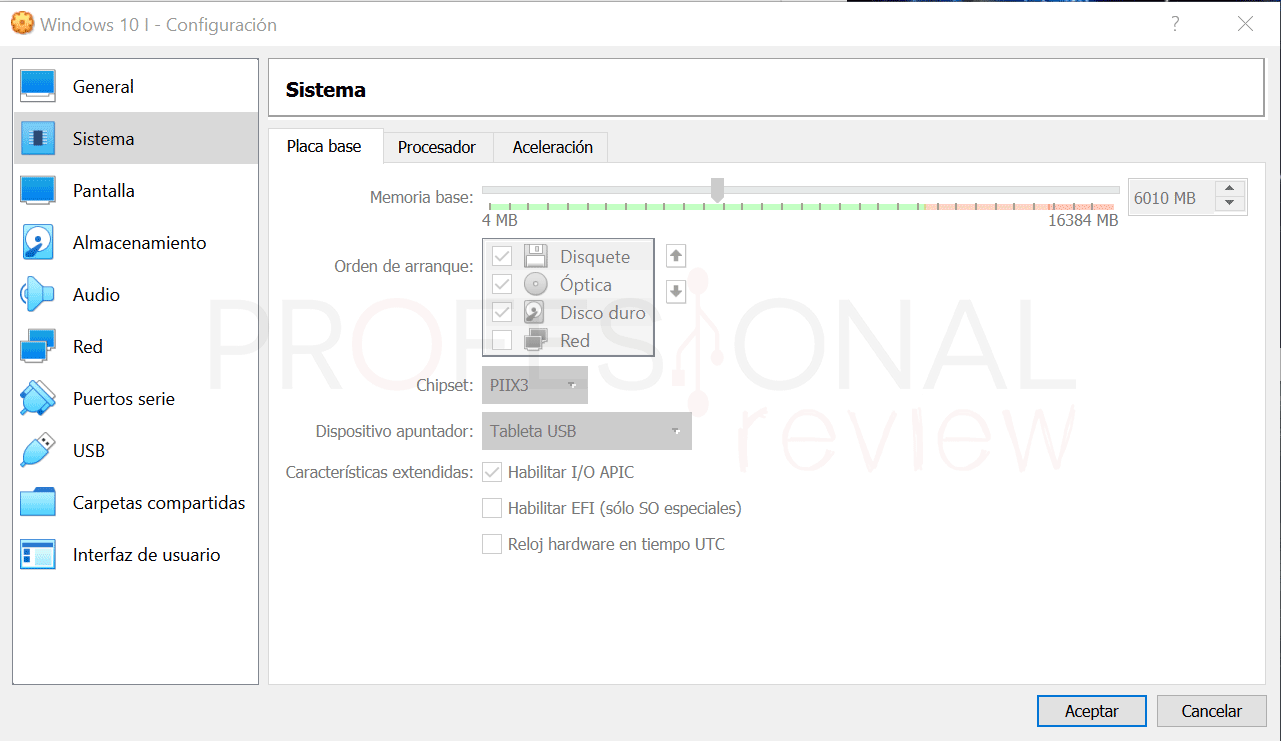
Task: Toggle Reloj hardware en tiempo UTC
Action: [x=492, y=544]
